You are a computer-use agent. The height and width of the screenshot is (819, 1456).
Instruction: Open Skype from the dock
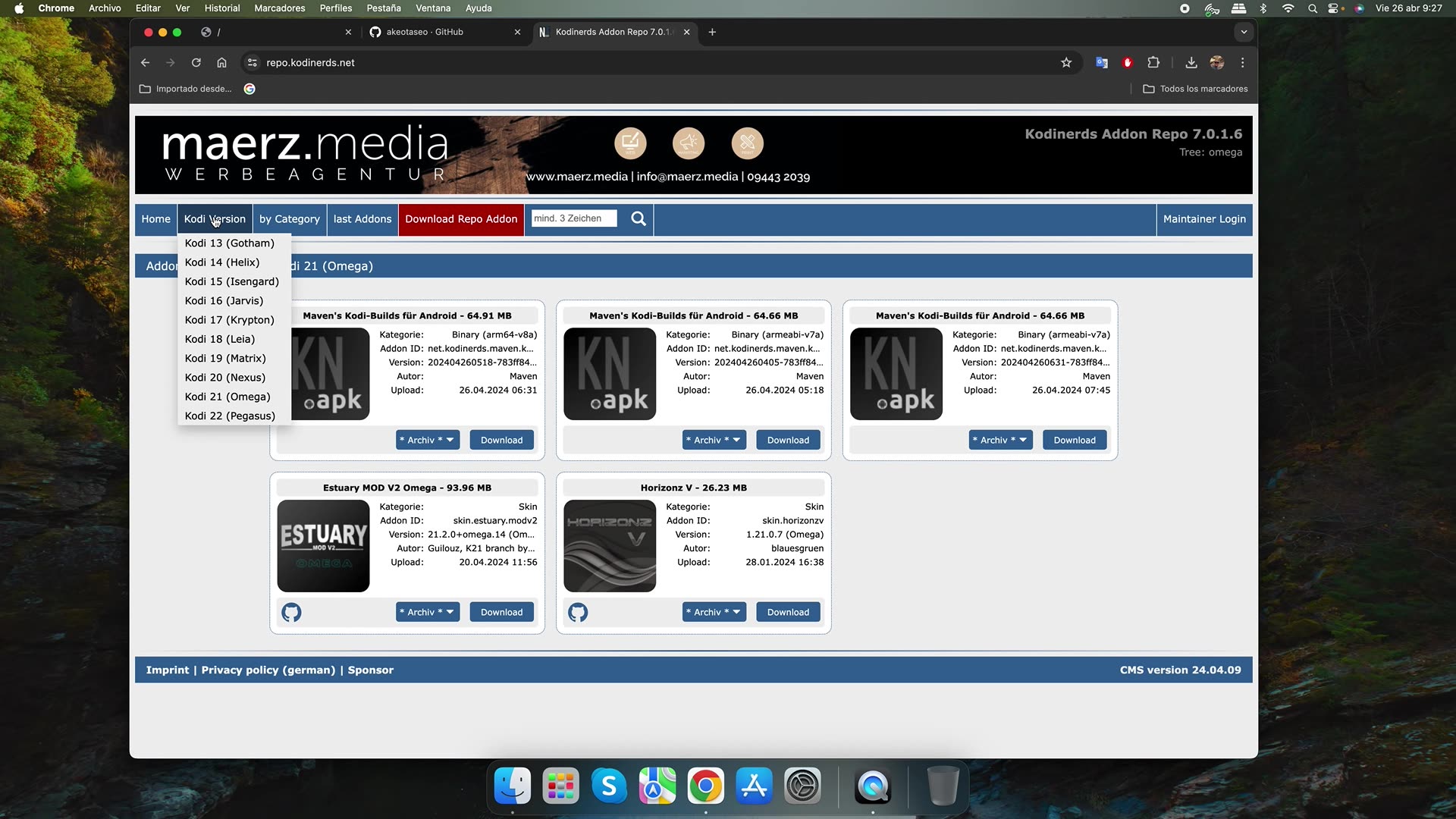[x=608, y=786]
